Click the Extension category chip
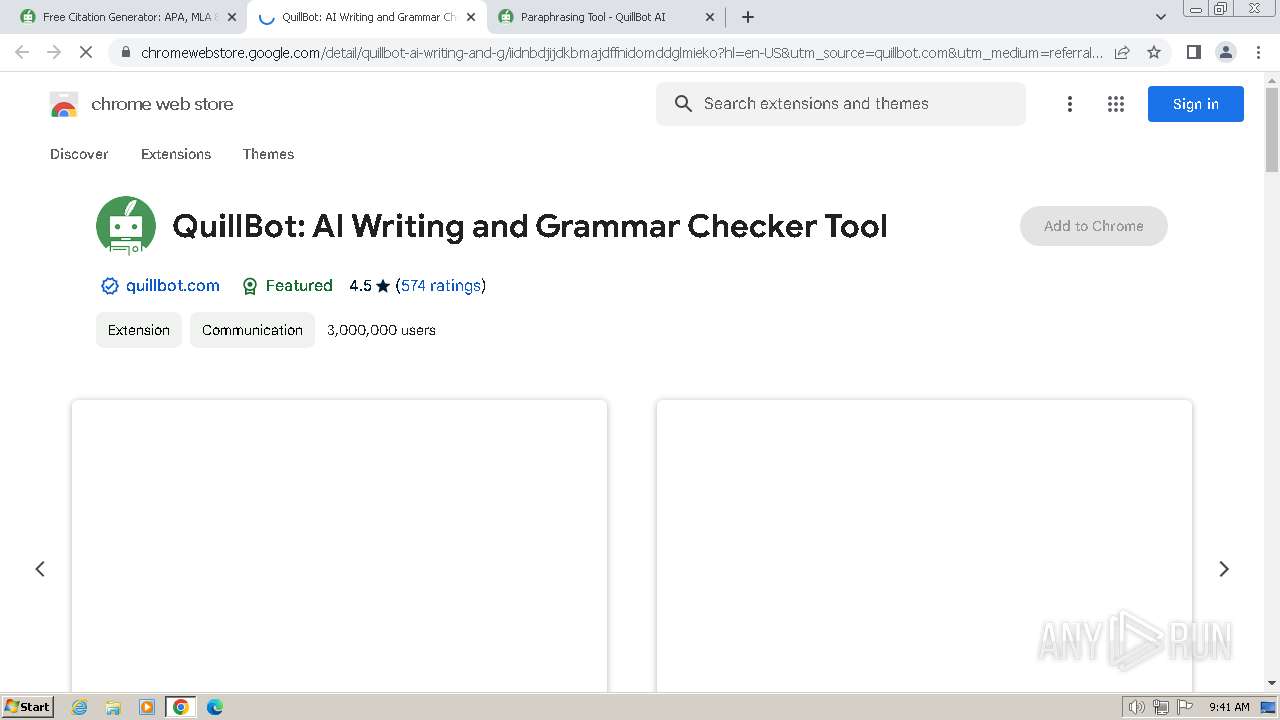This screenshot has width=1280, height=720. point(139,330)
